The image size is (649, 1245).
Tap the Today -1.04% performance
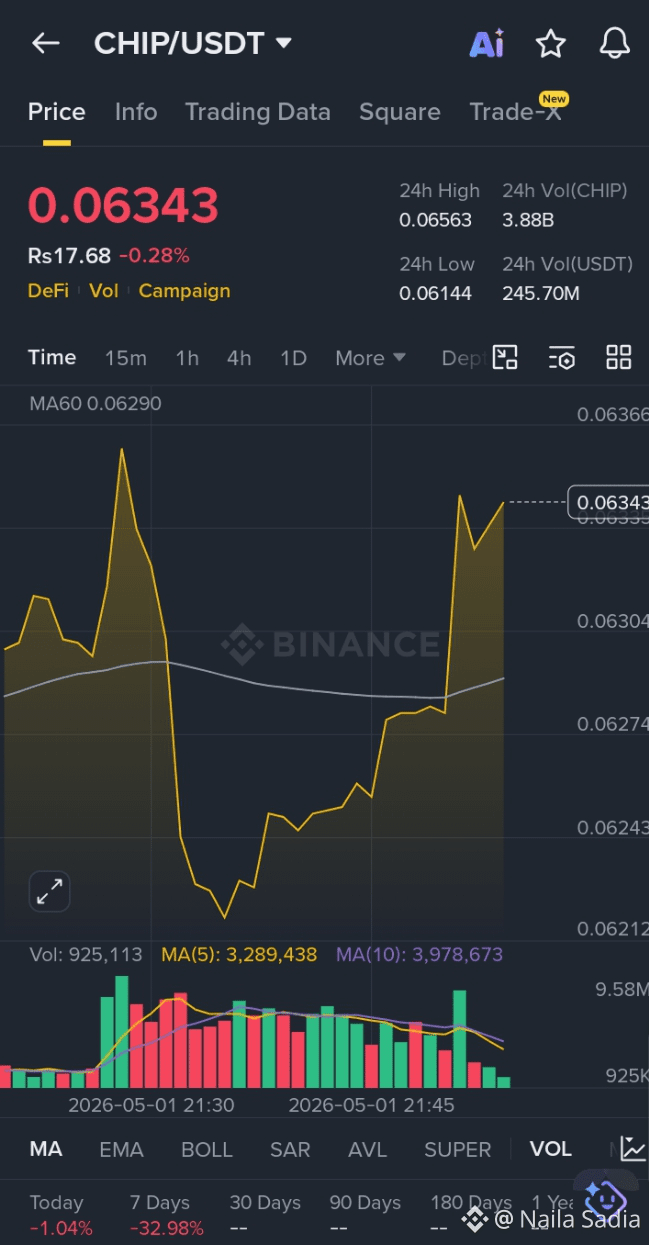pyautogui.click(x=60, y=1215)
